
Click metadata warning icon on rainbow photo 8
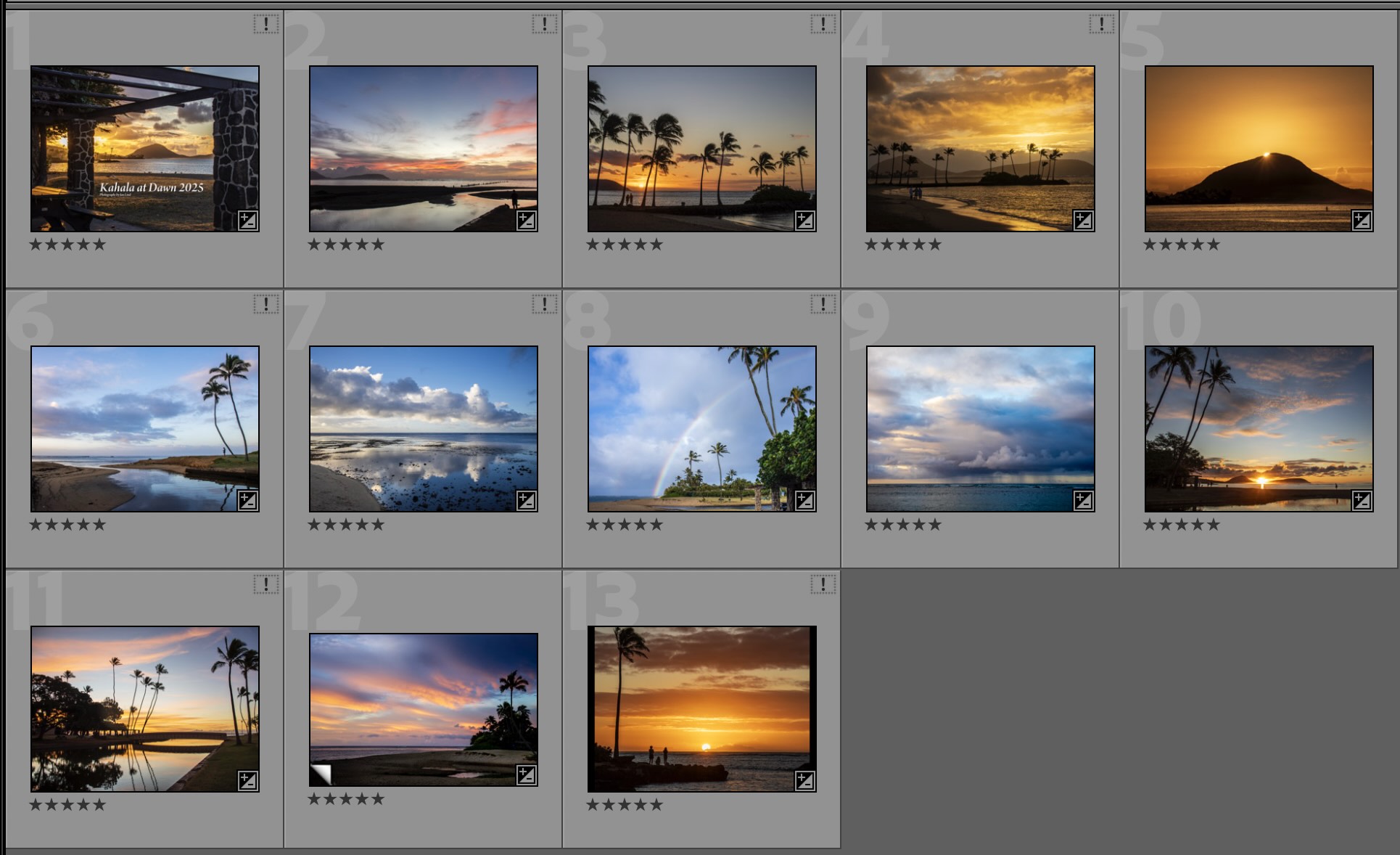(x=823, y=305)
